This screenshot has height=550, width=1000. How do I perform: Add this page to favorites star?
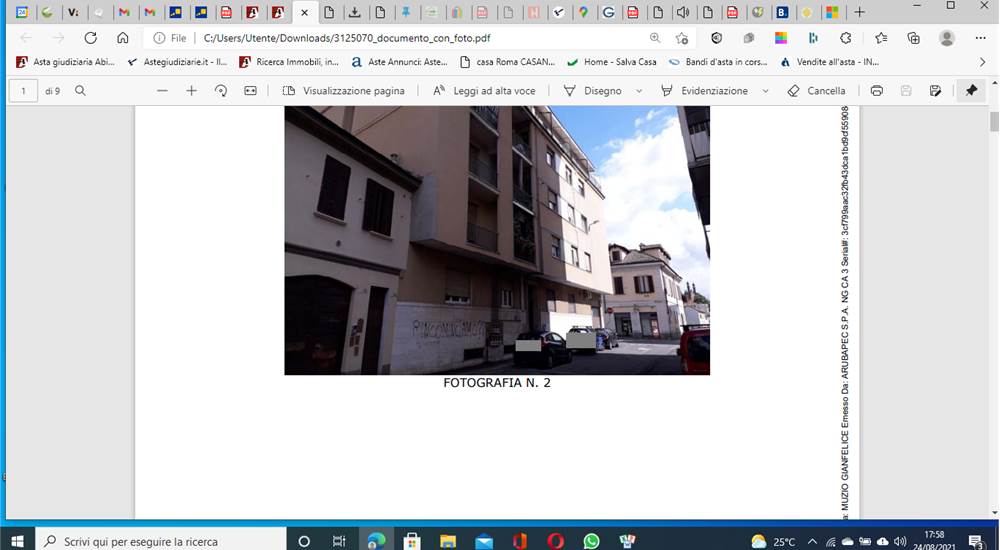click(682, 38)
